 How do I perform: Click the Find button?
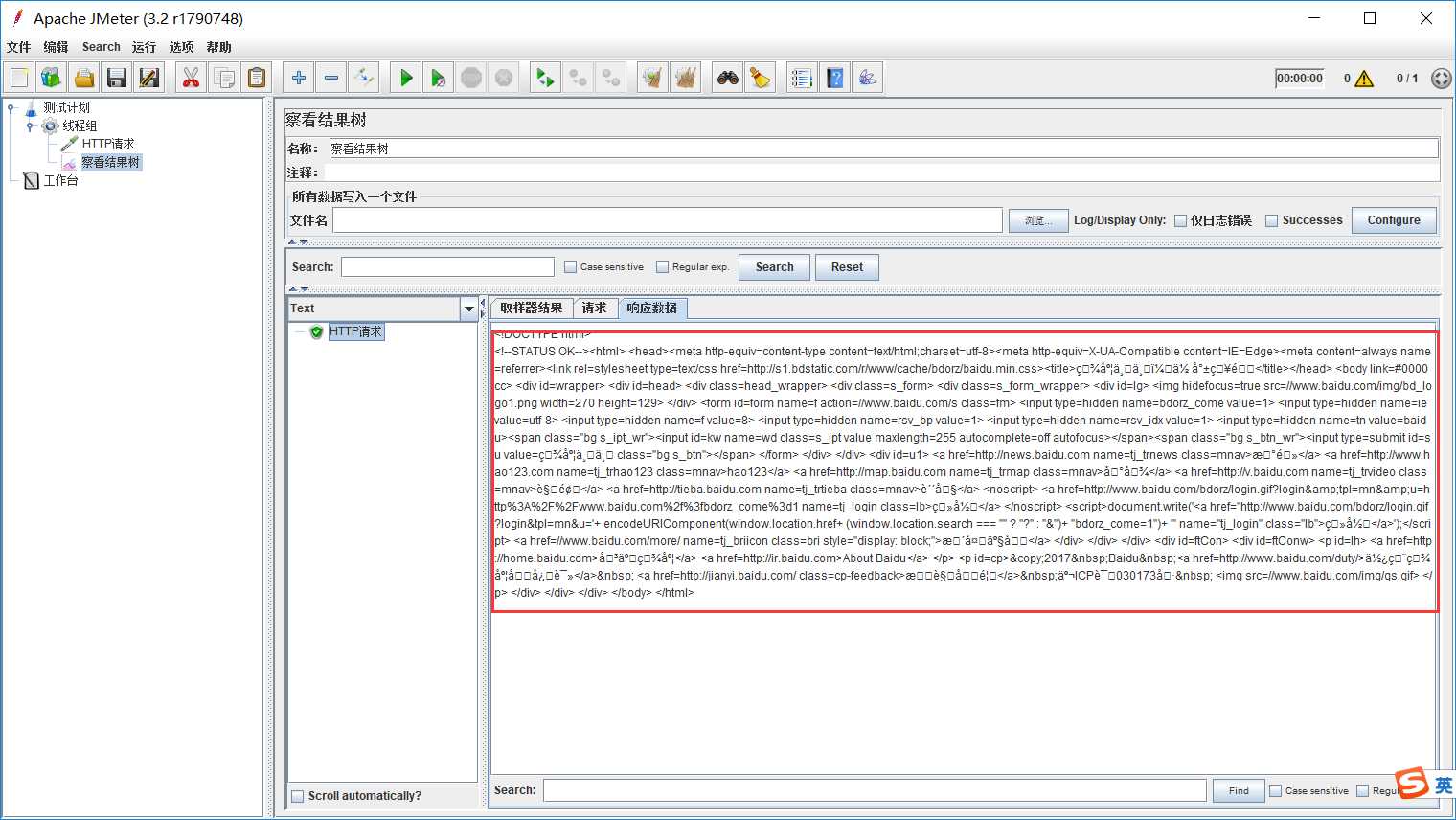pos(1239,790)
